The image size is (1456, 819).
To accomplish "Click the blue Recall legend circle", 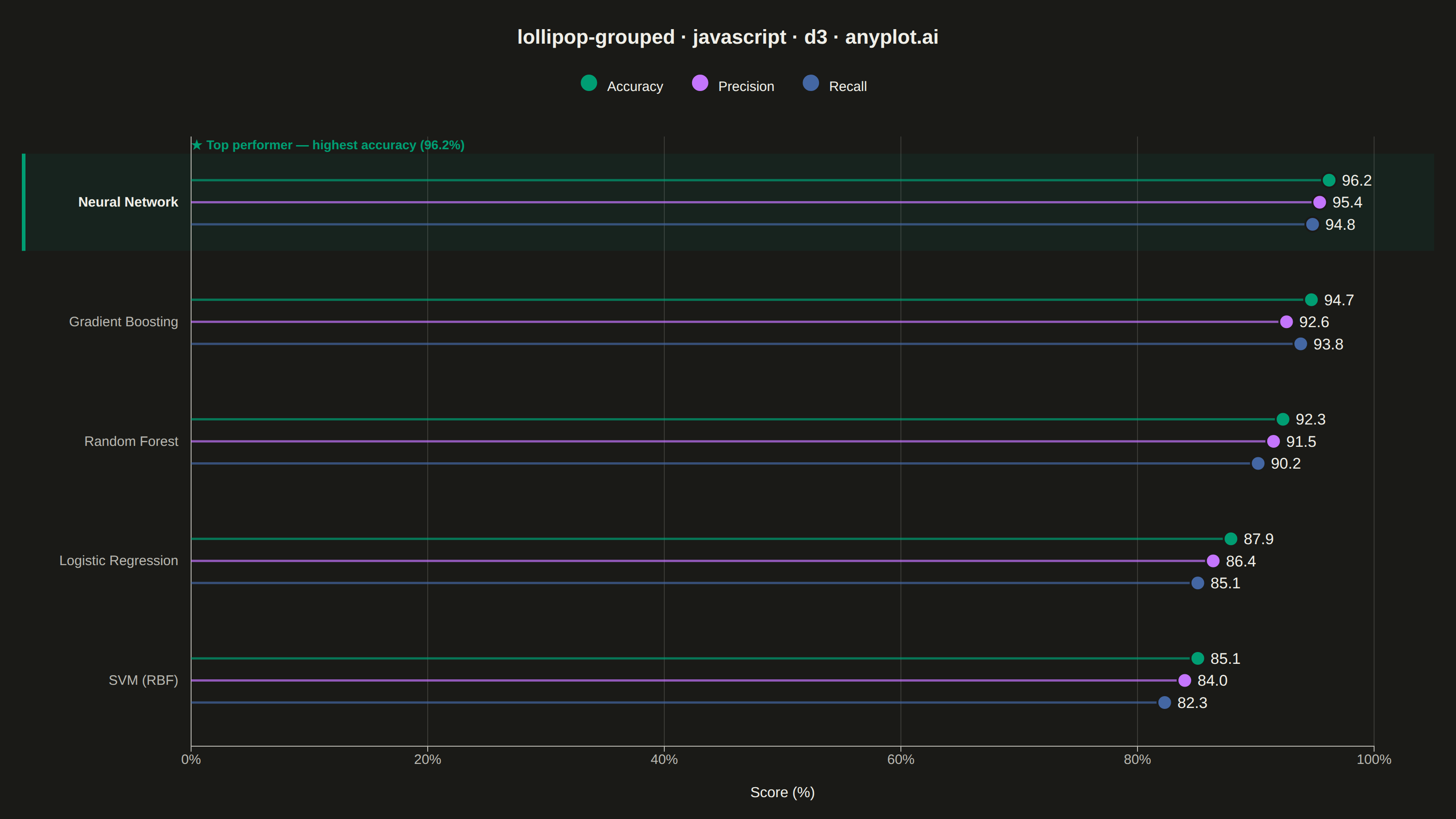I will [810, 83].
